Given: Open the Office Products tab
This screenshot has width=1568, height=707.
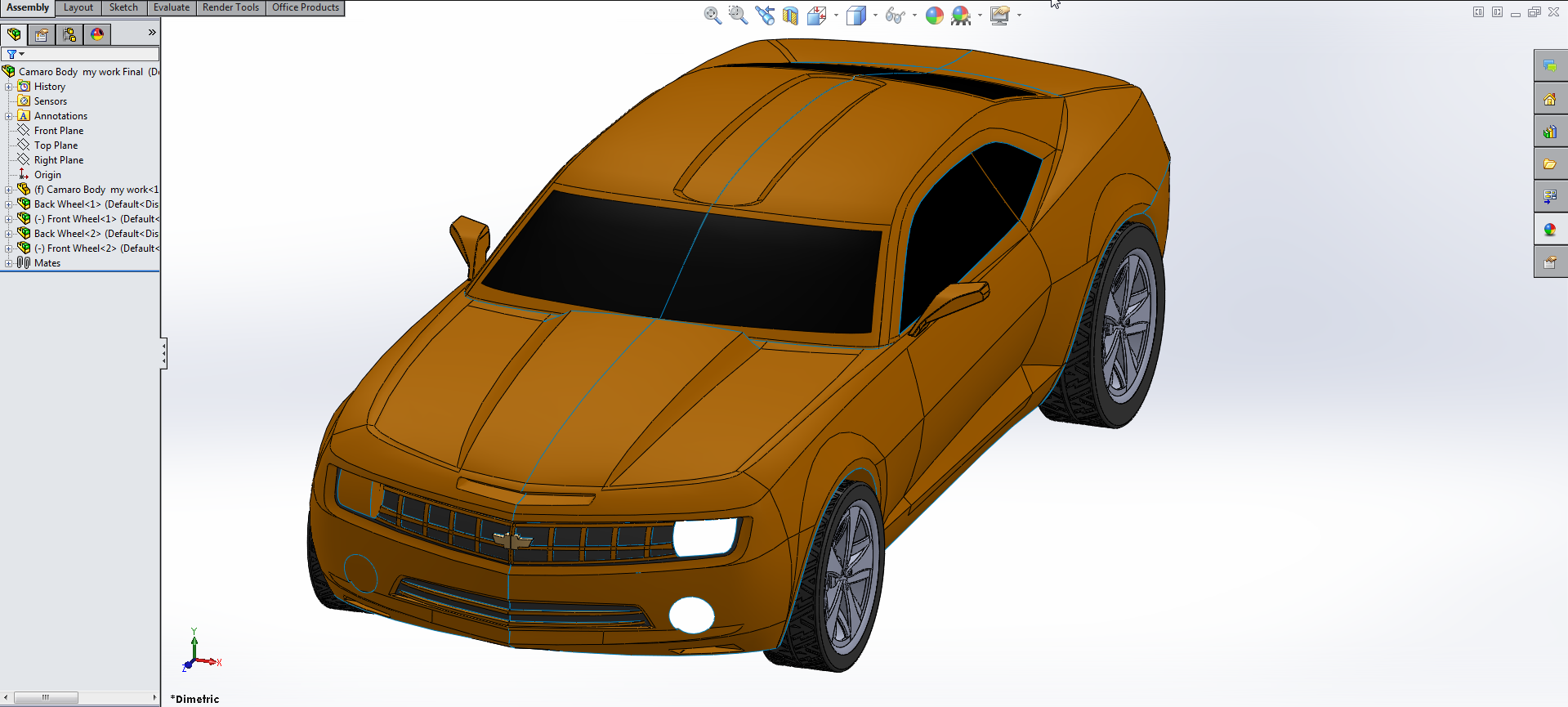Looking at the screenshot, I should pyautogui.click(x=306, y=7).
